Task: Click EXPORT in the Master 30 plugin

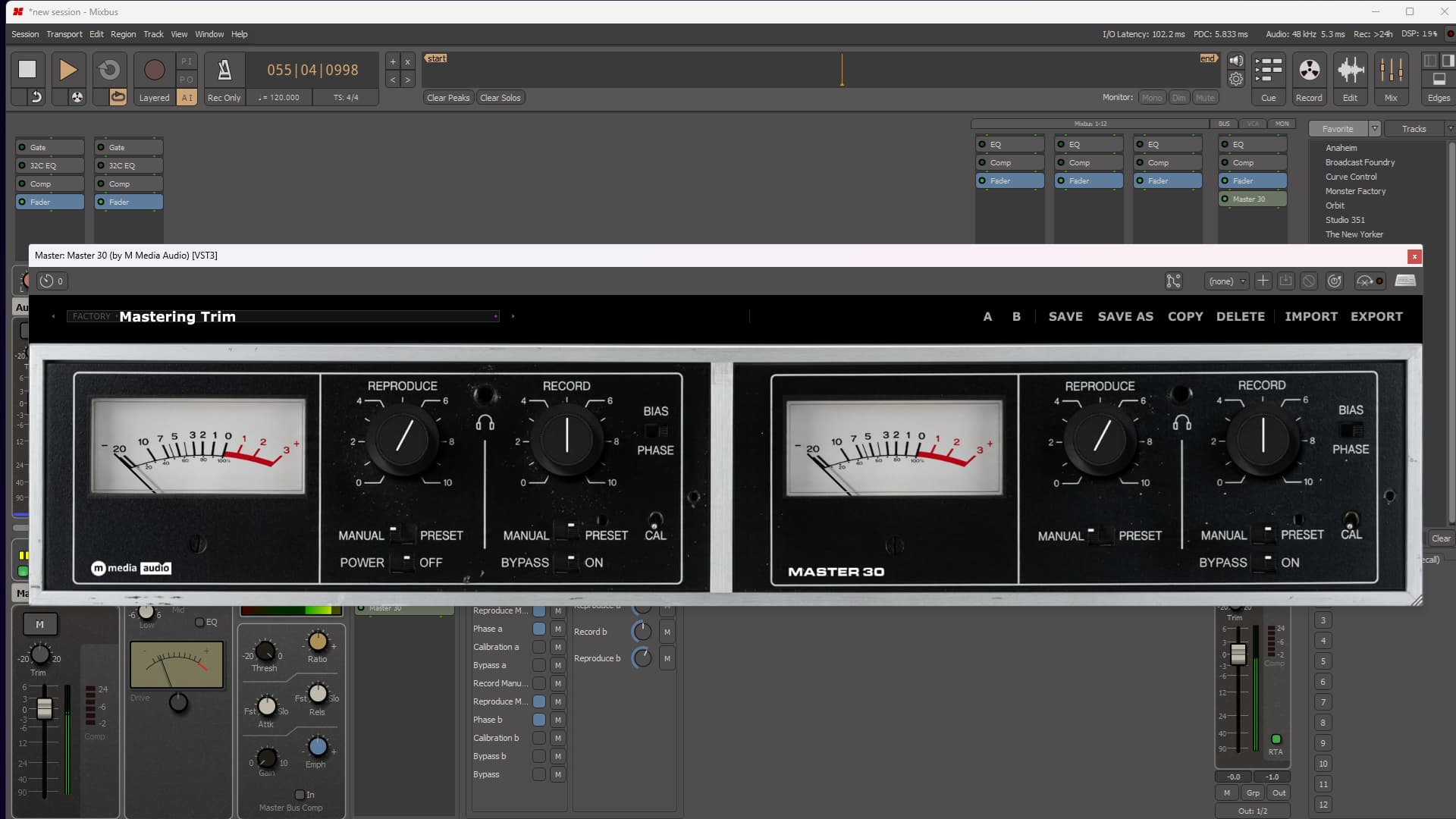Action: 1376,316
